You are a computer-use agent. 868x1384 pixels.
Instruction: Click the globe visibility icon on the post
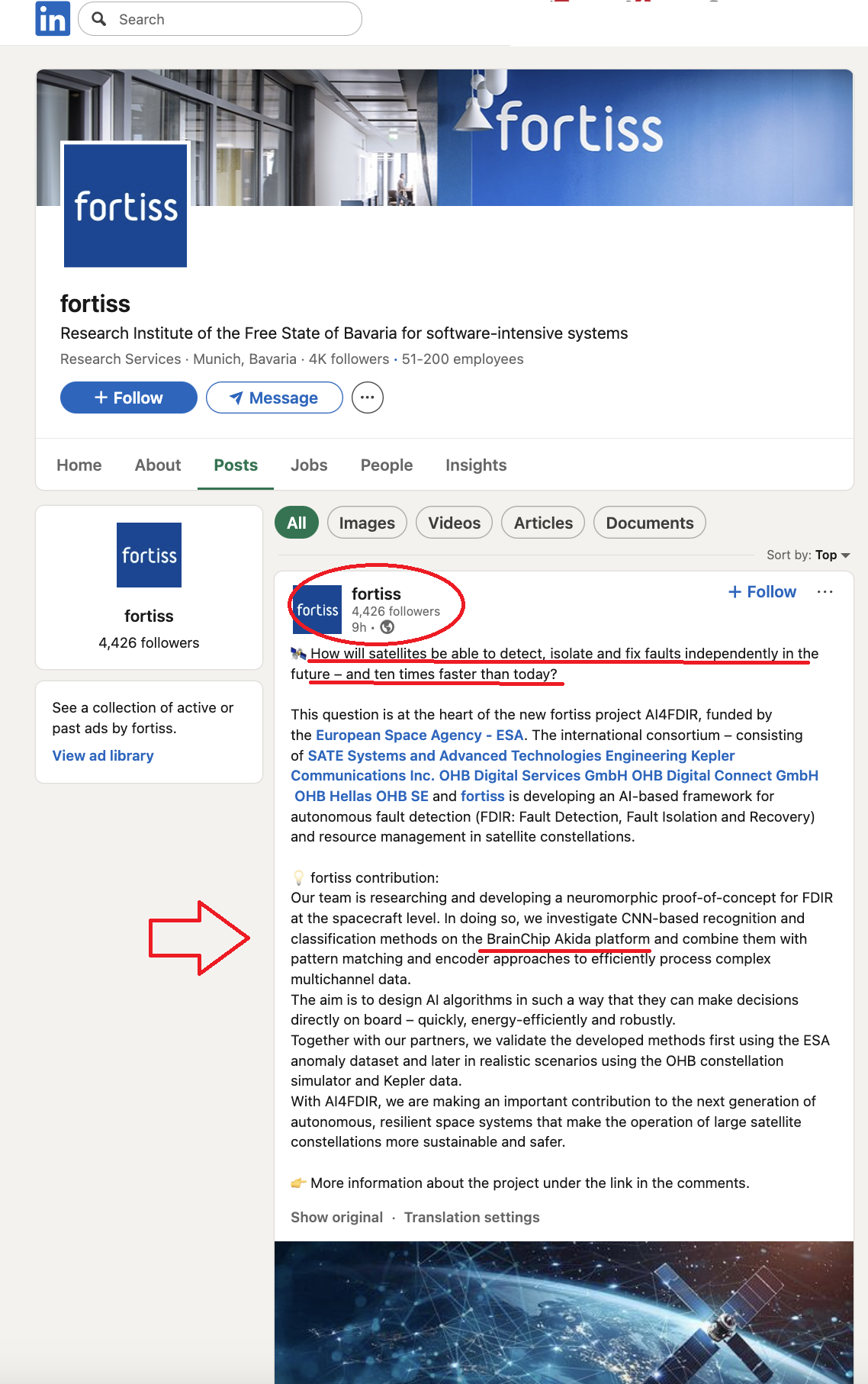[x=387, y=627]
